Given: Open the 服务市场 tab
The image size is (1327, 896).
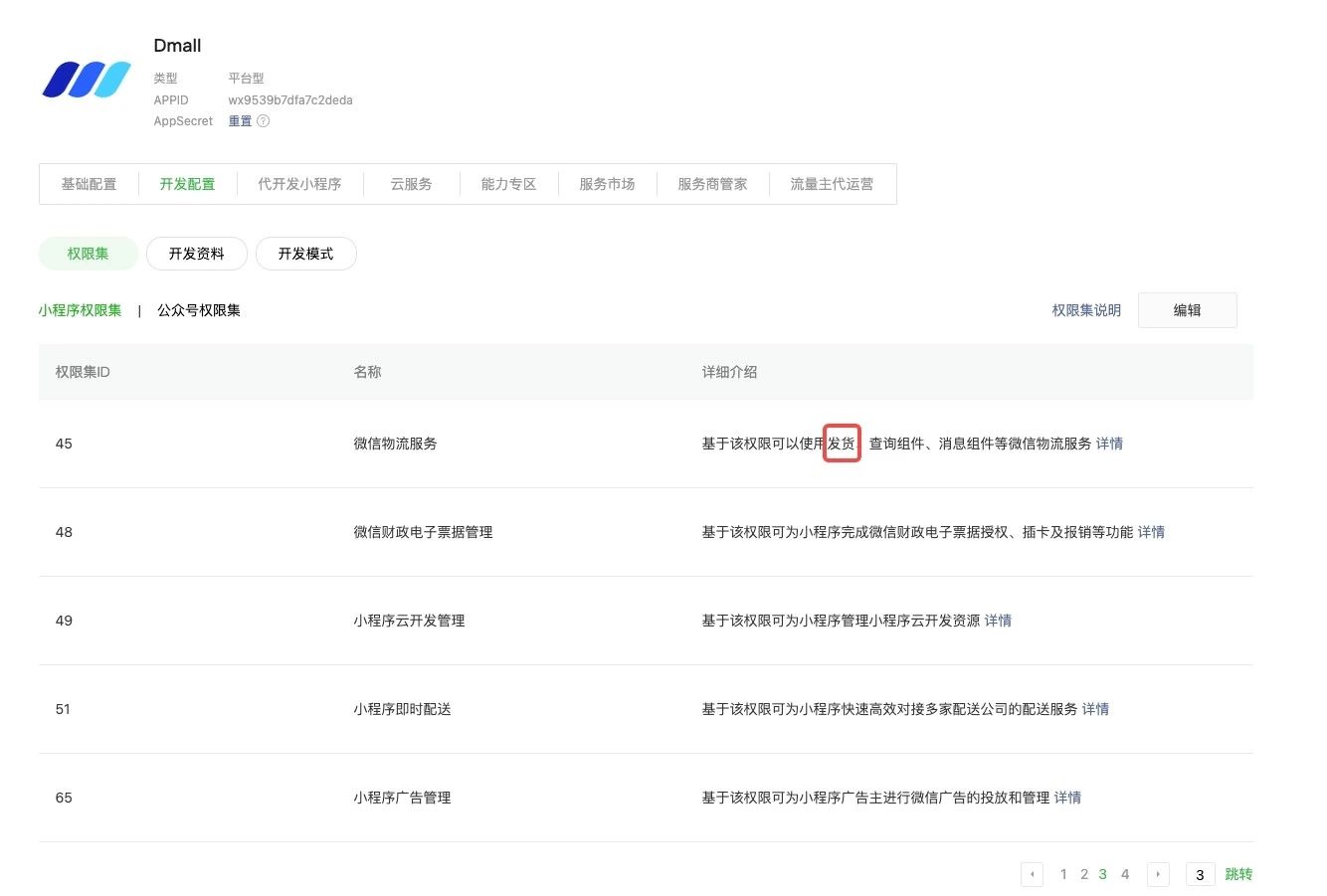Looking at the screenshot, I should pyautogui.click(x=607, y=184).
